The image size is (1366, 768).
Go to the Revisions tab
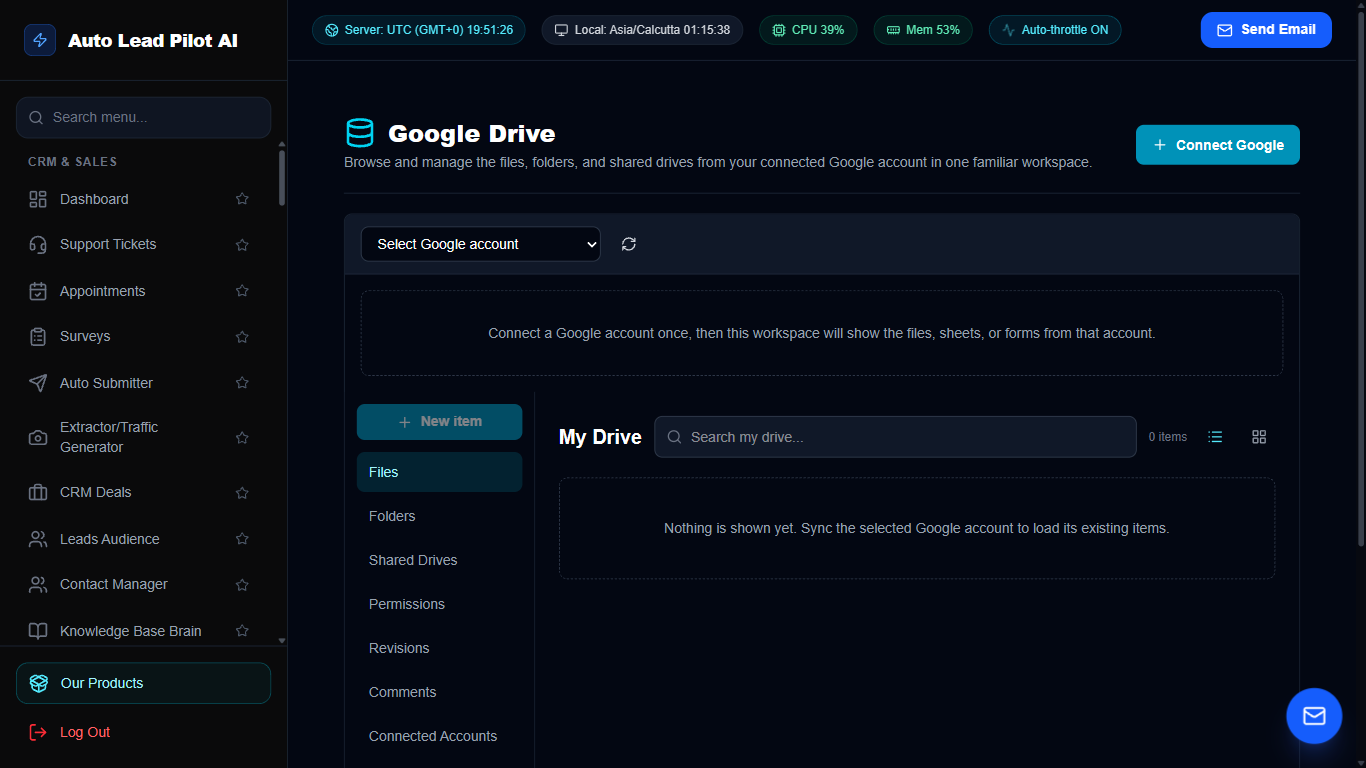tap(439, 648)
